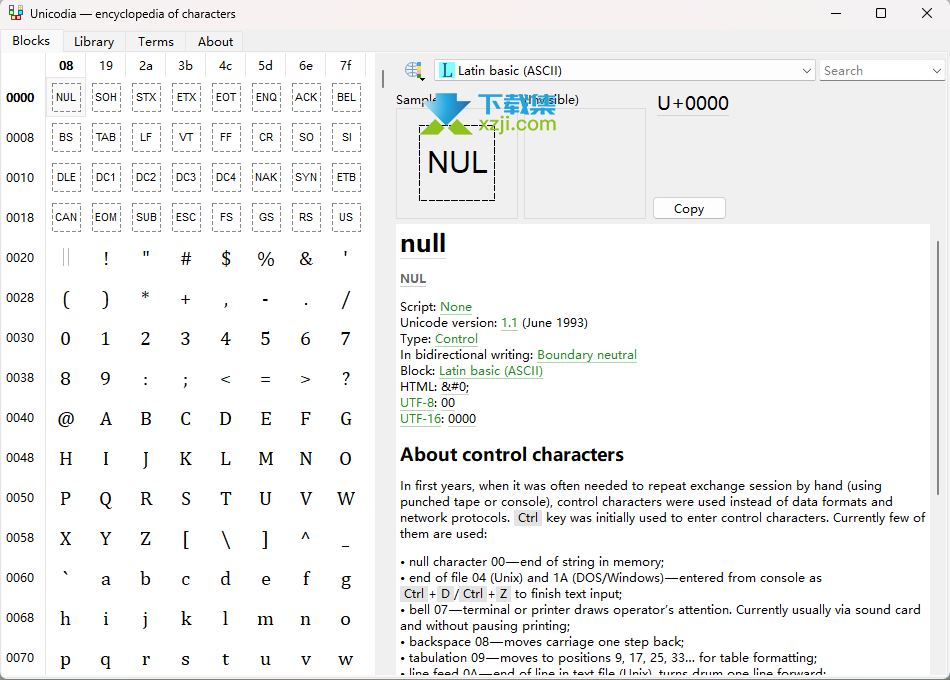Select the ACK control character cell
Image resolution: width=950 pixels, height=680 pixels.
tap(306, 98)
